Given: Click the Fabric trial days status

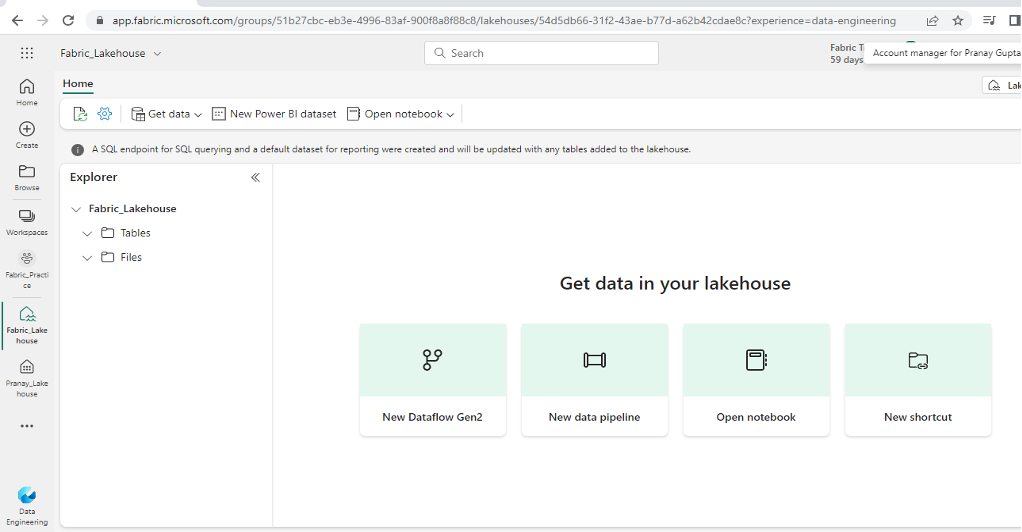Looking at the screenshot, I should [847, 53].
